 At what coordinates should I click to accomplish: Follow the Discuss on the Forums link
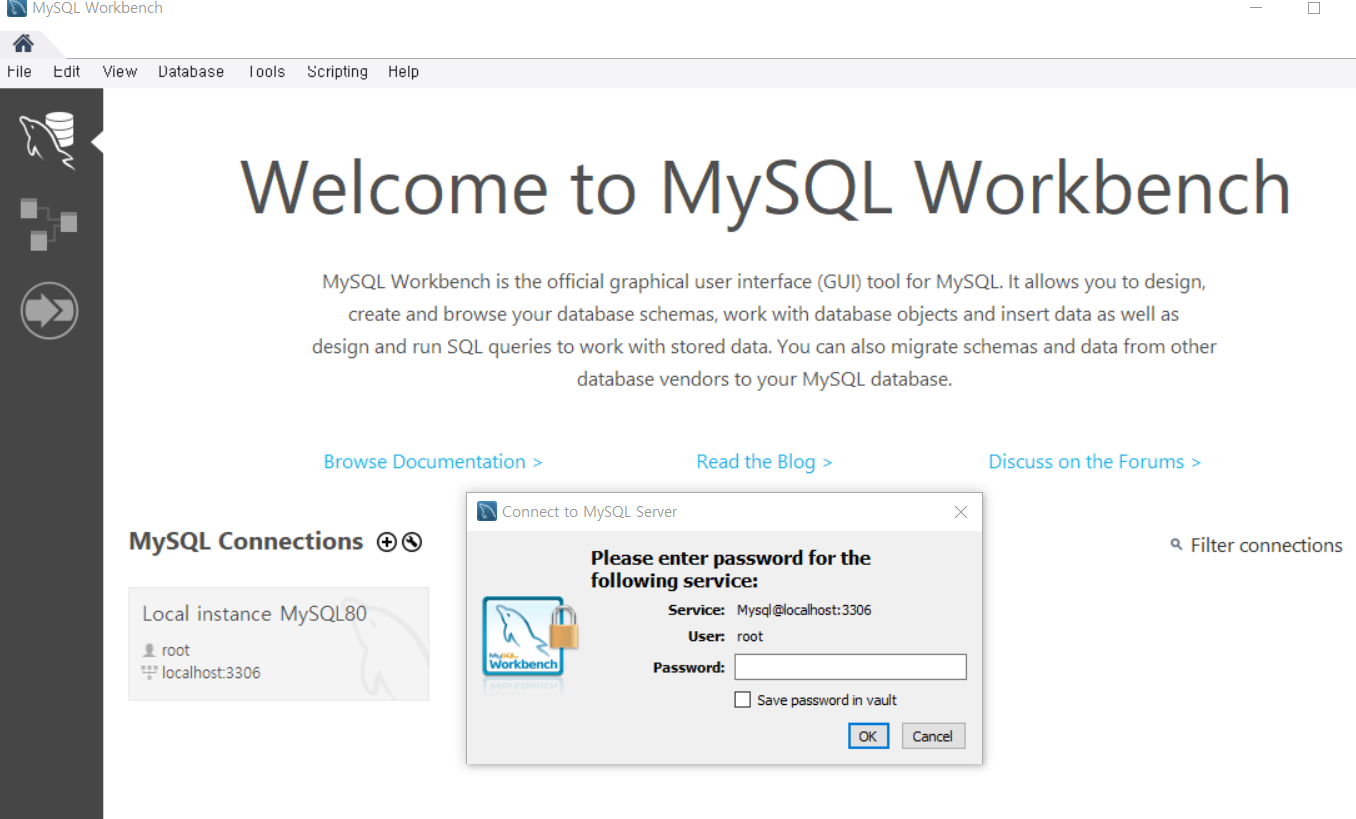click(1095, 462)
